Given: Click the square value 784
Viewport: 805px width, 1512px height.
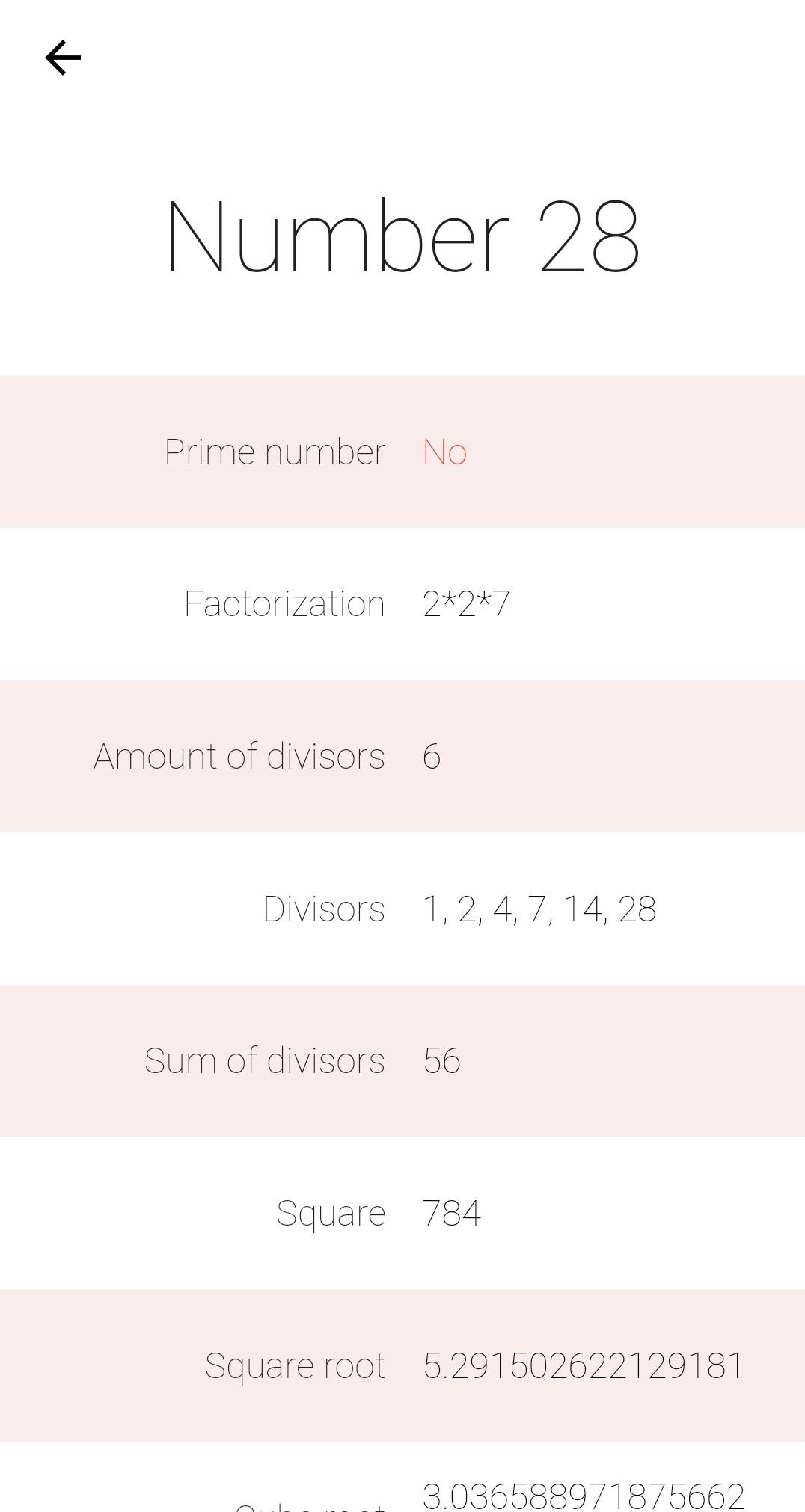Looking at the screenshot, I should pos(451,1213).
